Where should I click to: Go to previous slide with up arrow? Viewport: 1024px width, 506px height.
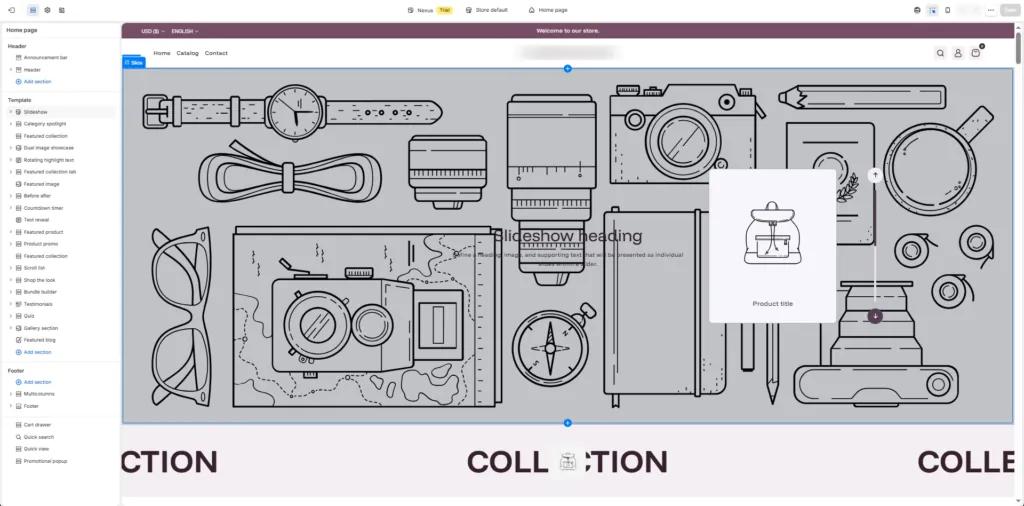(875, 175)
